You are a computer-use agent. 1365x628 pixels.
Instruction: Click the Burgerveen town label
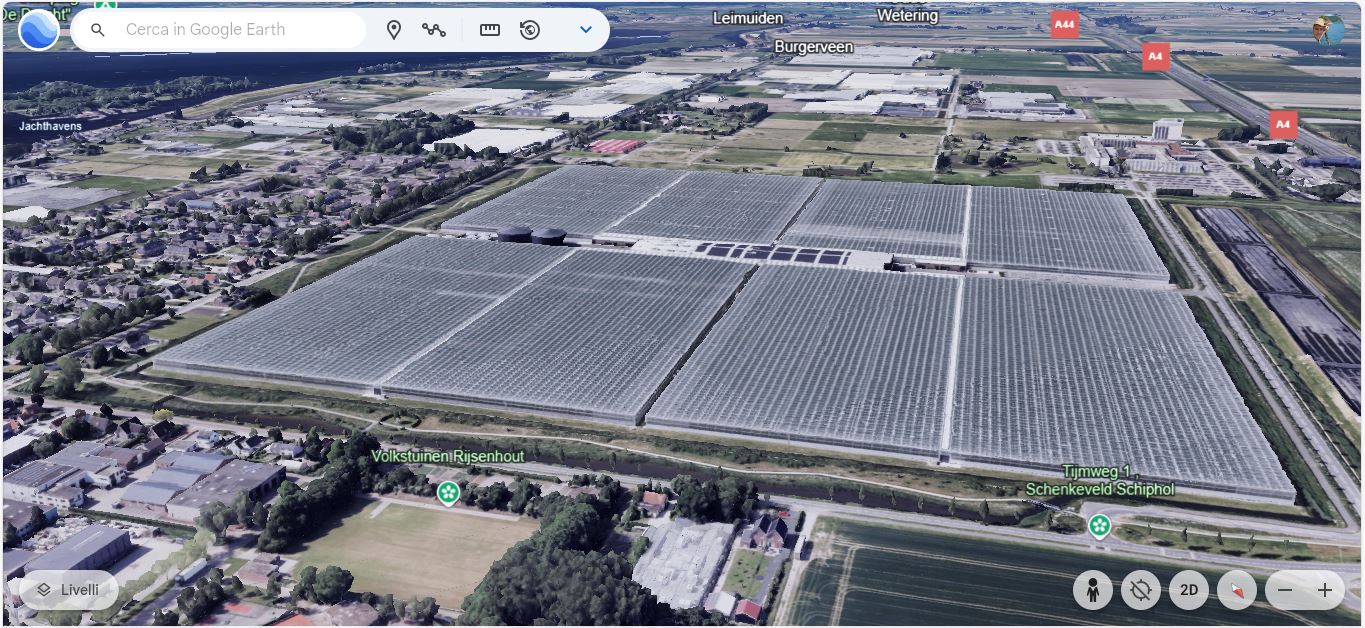(814, 46)
